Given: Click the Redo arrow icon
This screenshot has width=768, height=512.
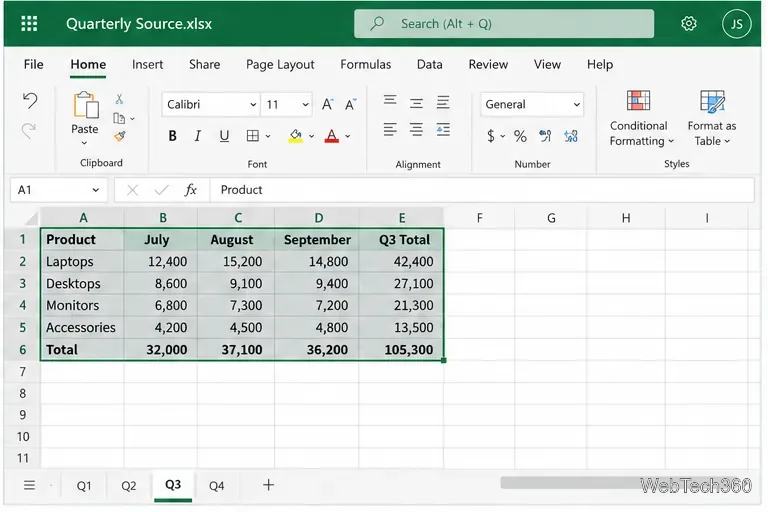Looking at the screenshot, I should (x=29, y=130).
